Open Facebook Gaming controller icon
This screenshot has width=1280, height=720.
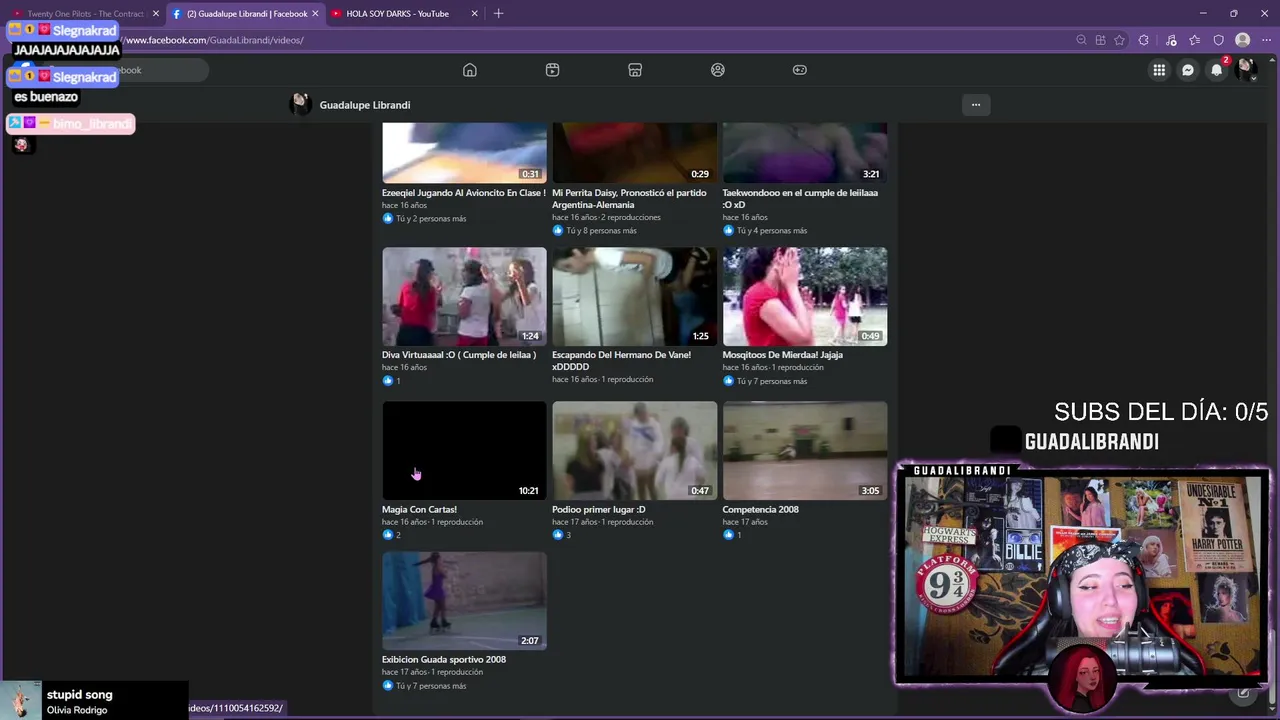pos(800,70)
